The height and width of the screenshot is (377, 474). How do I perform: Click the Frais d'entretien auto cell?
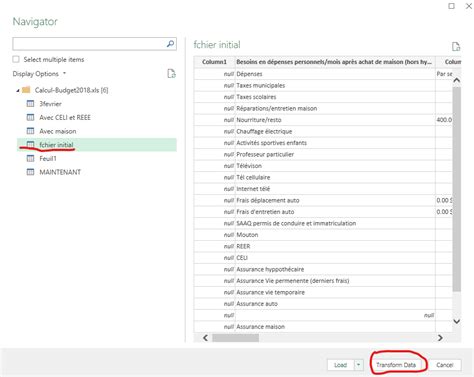[335, 212]
